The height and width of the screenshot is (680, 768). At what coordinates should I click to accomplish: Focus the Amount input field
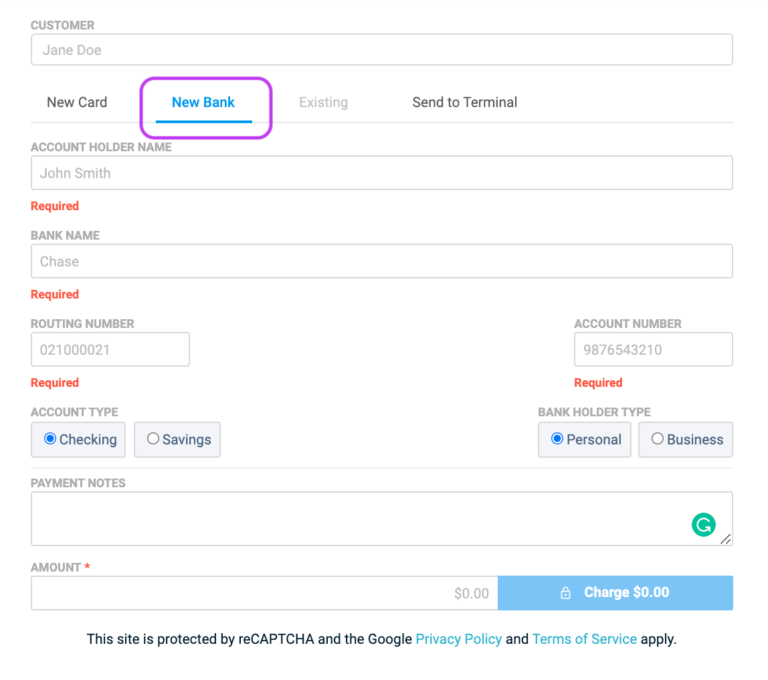coord(264,593)
